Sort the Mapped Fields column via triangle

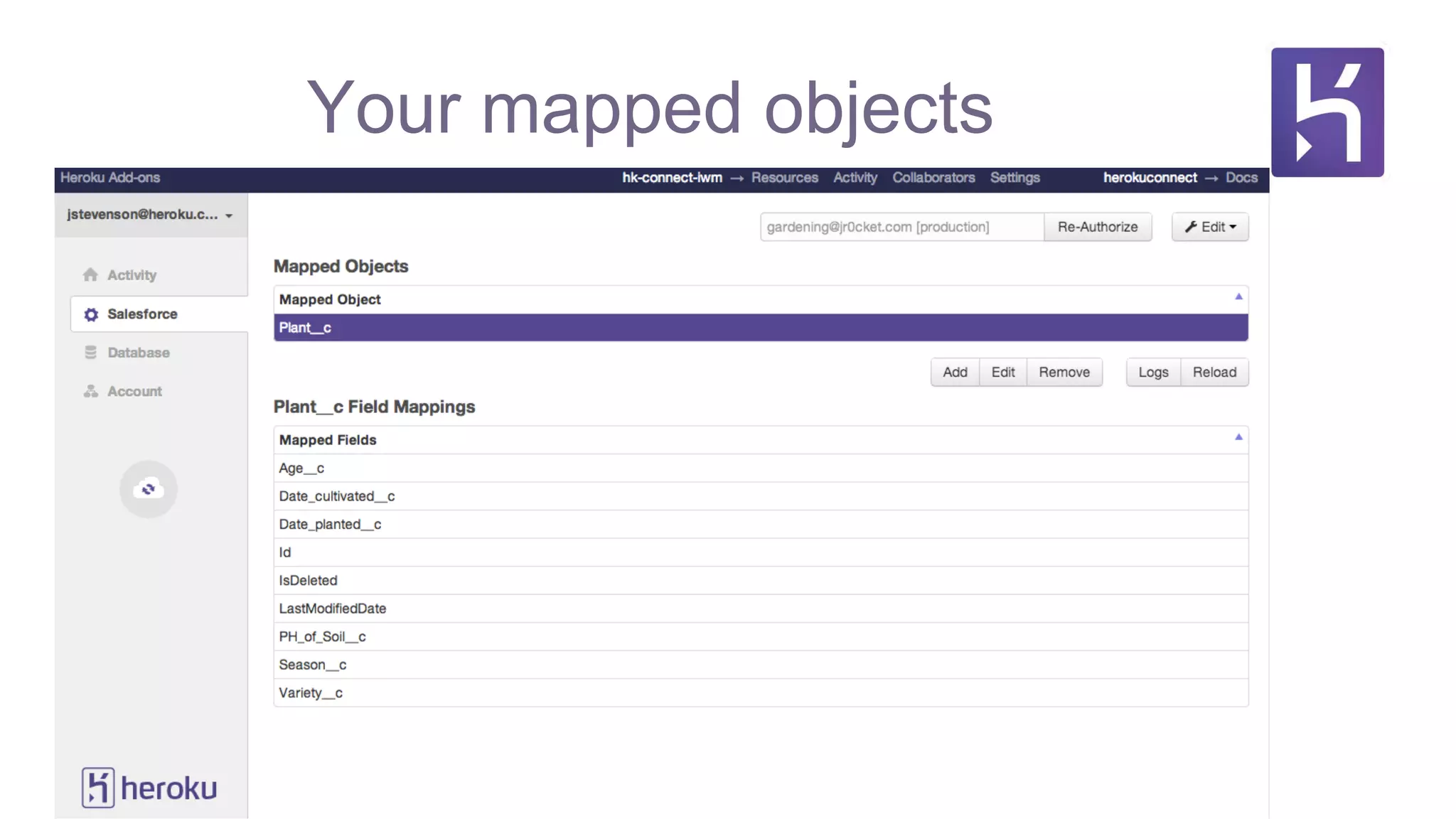point(1238,437)
